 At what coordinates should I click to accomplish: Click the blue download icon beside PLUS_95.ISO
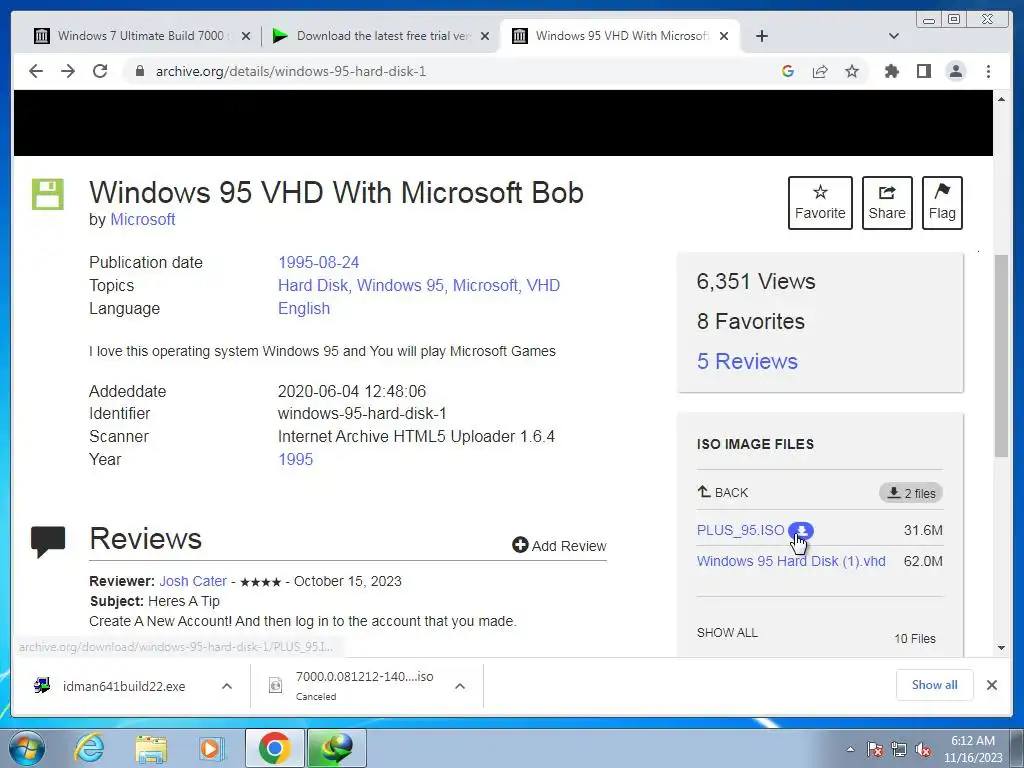point(801,530)
